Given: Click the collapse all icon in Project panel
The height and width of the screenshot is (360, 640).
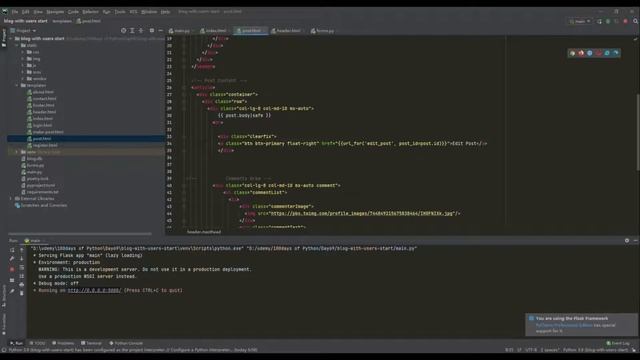Looking at the screenshot, I should [141, 31].
